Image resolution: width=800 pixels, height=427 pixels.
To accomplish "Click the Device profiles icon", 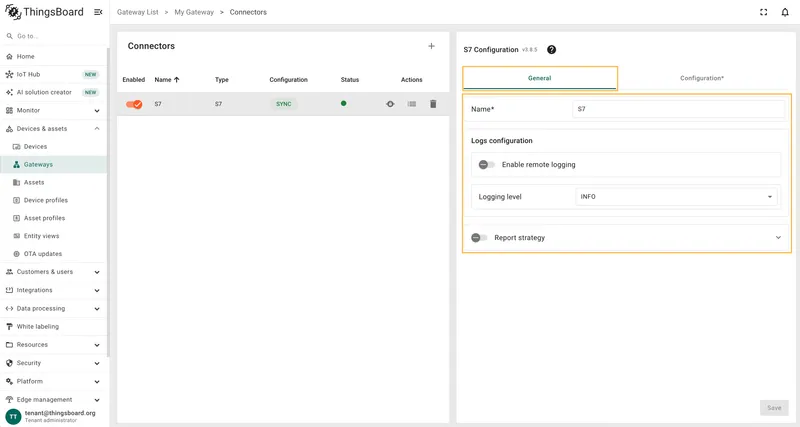I will (x=16, y=200).
